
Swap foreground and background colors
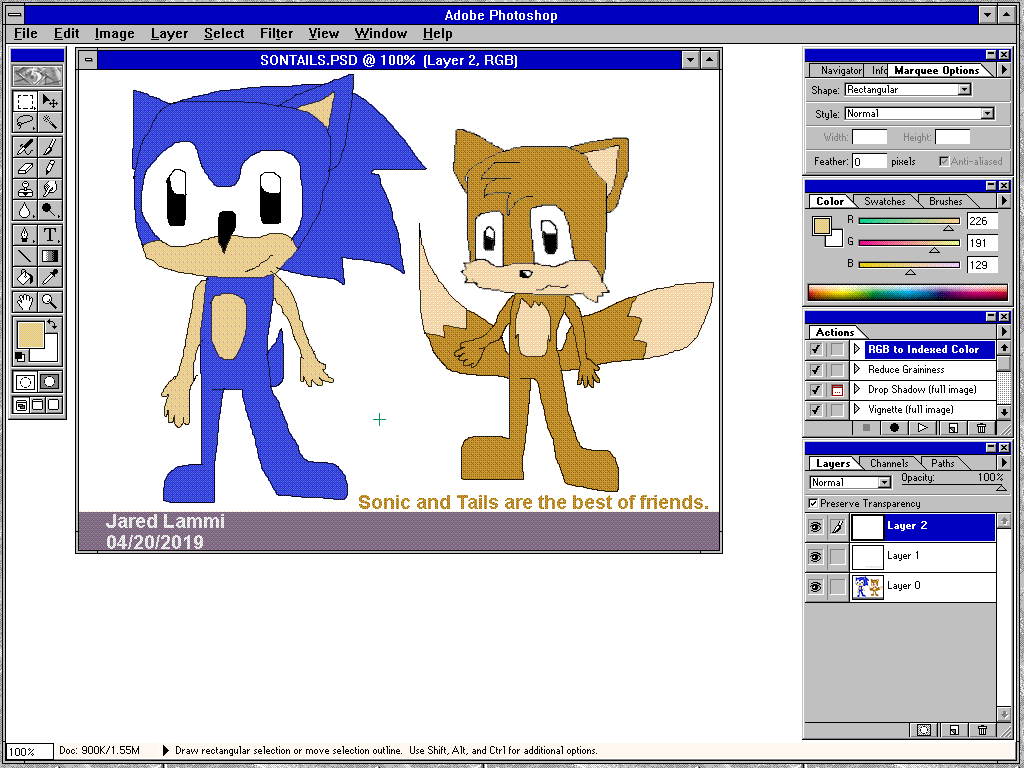(x=52, y=324)
